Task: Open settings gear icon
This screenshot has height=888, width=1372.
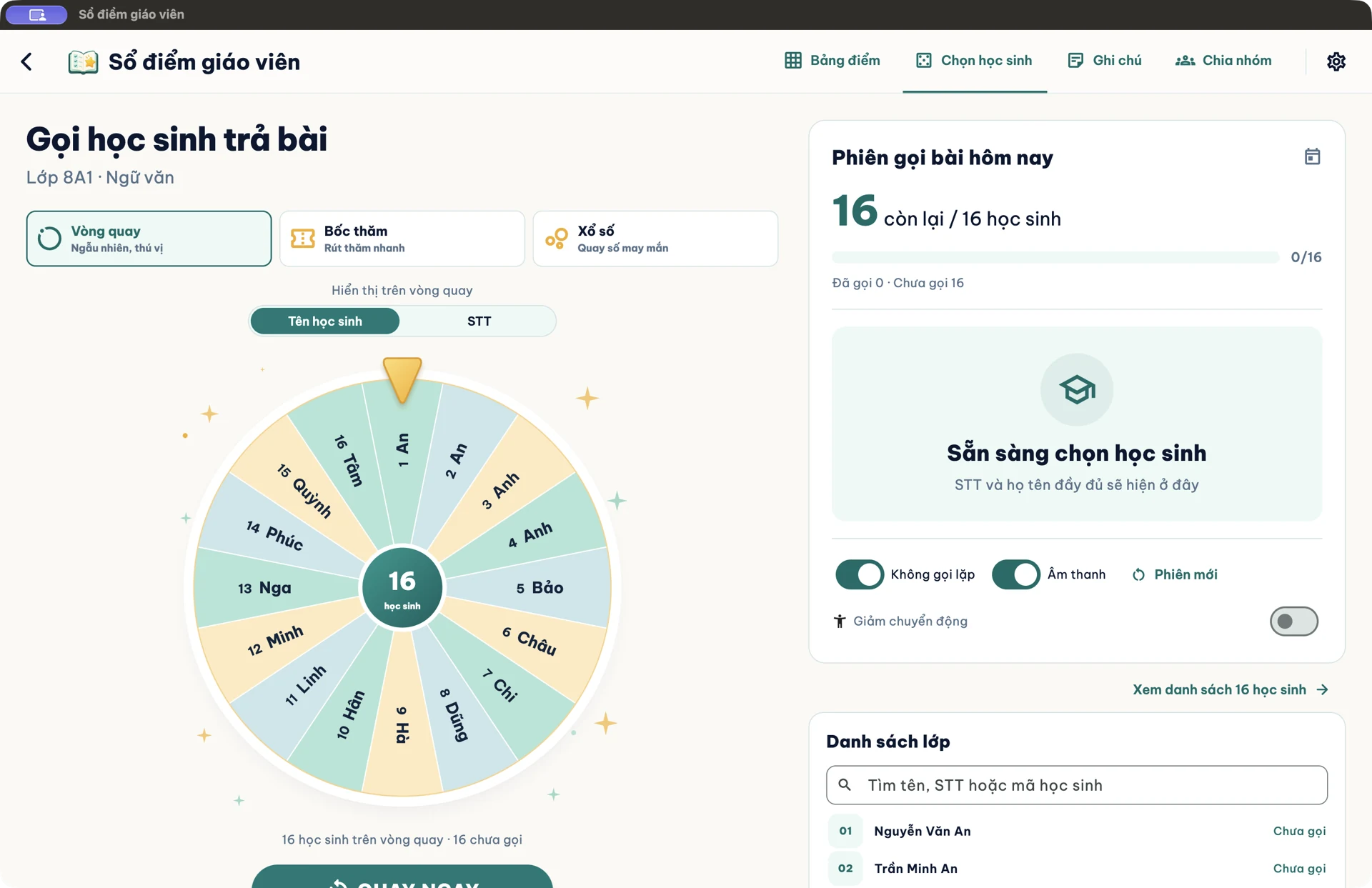Action: click(x=1336, y=61)
